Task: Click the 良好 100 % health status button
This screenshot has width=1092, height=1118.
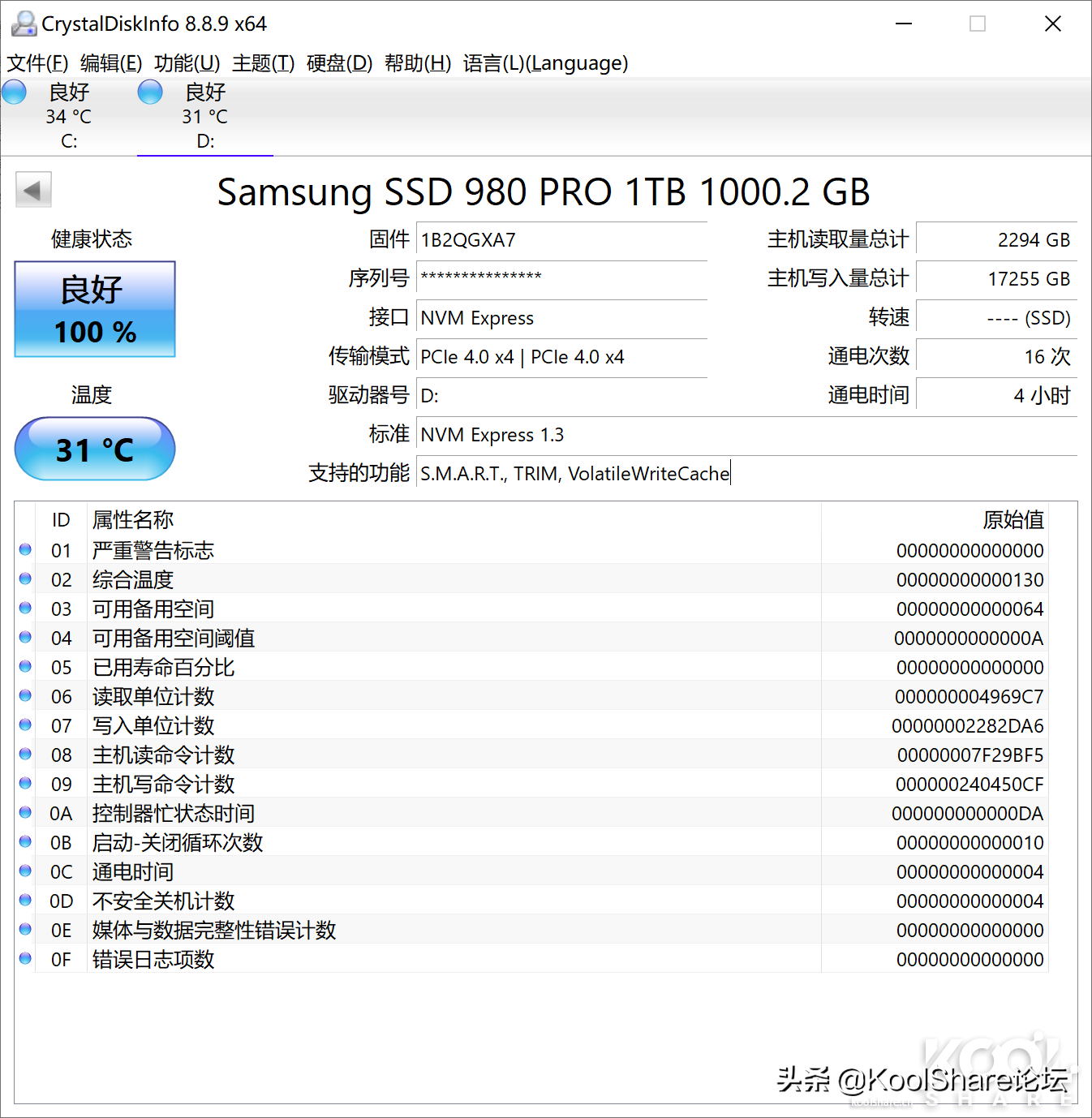Action: (95, 309)
